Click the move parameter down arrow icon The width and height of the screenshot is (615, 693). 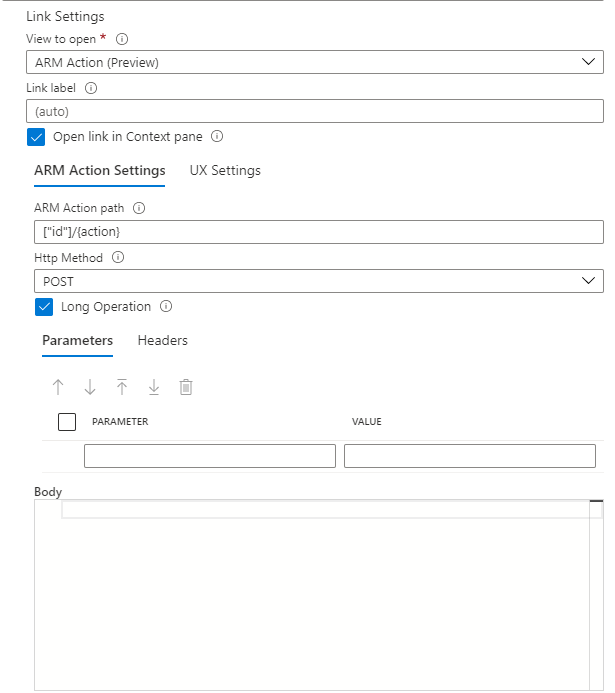click(x=90, y=387)
